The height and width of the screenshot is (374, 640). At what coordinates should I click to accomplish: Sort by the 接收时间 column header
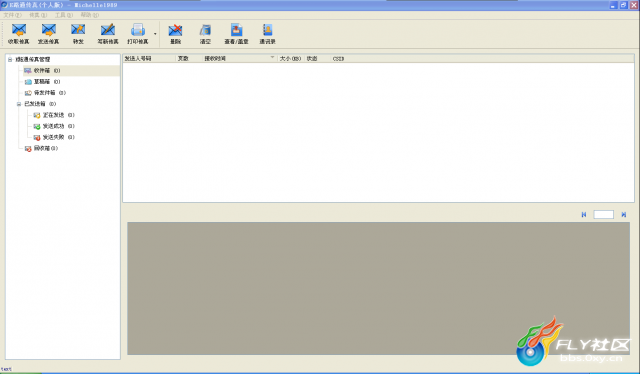coord(240,59)
